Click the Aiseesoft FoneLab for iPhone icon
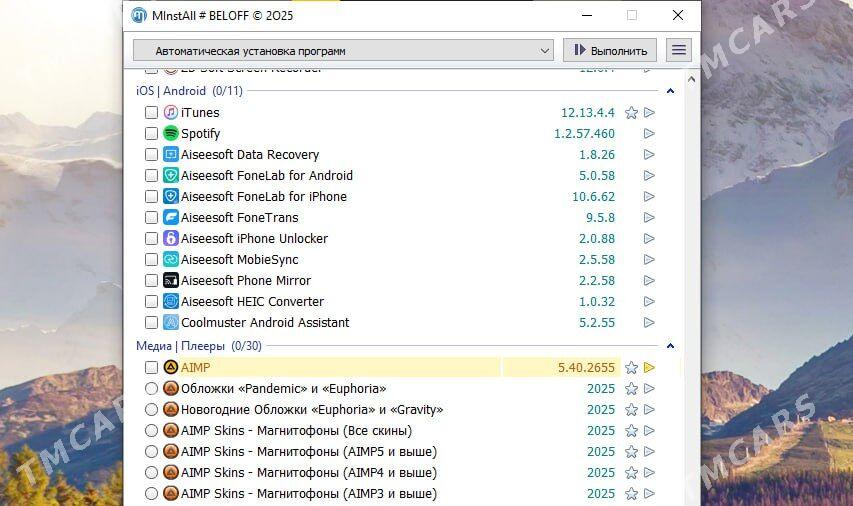 (x=171, y=196)
